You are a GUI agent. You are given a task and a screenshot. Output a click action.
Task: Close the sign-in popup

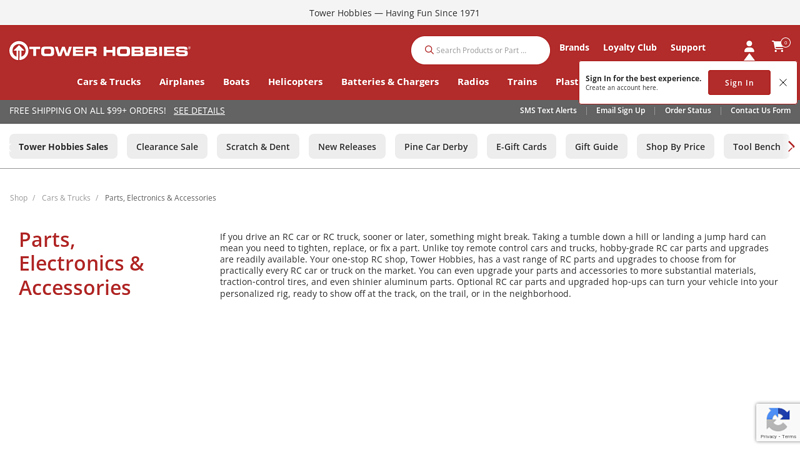(x=783, y=83)
